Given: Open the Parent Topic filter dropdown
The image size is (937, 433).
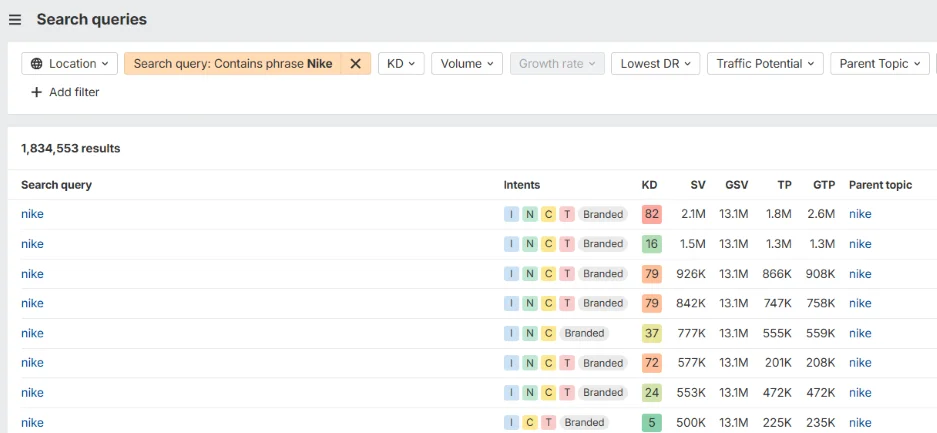Looking at the screenshot, I should [879, 64].
